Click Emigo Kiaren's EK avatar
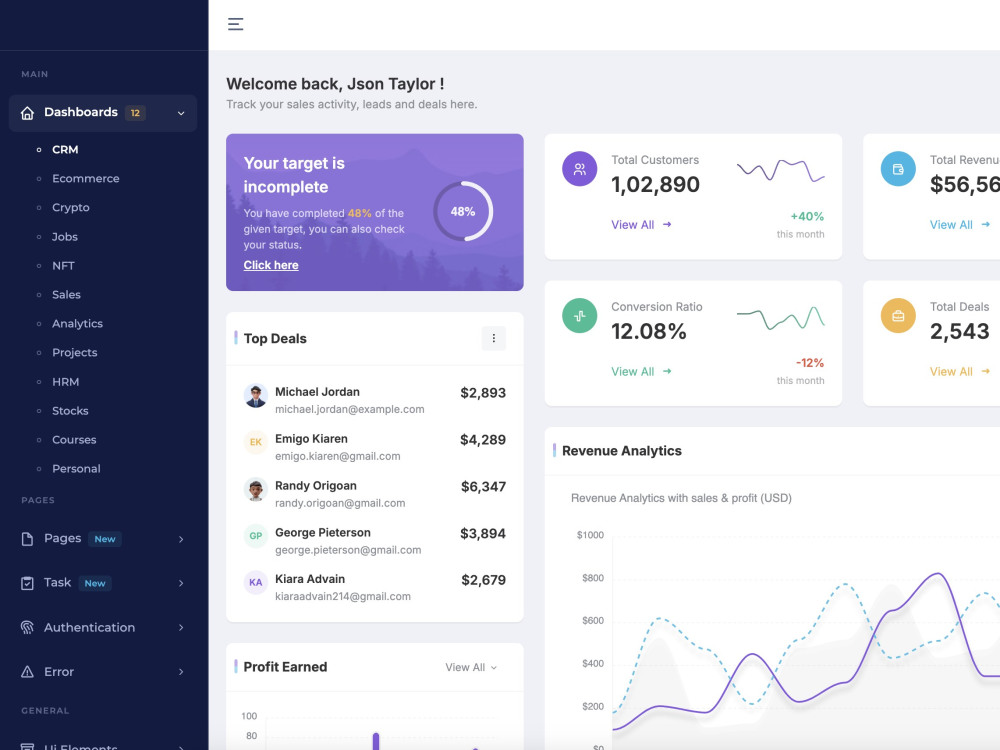 256,442
